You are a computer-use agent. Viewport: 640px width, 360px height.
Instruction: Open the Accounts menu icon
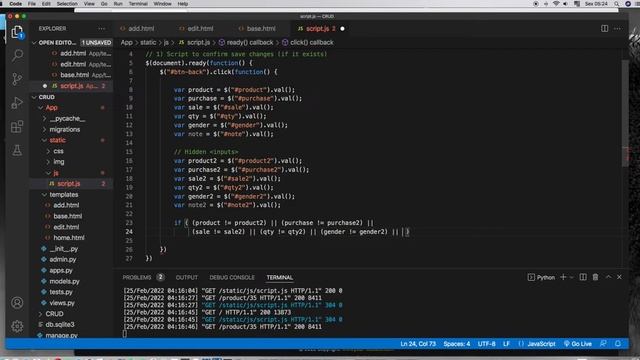[17, 302]
